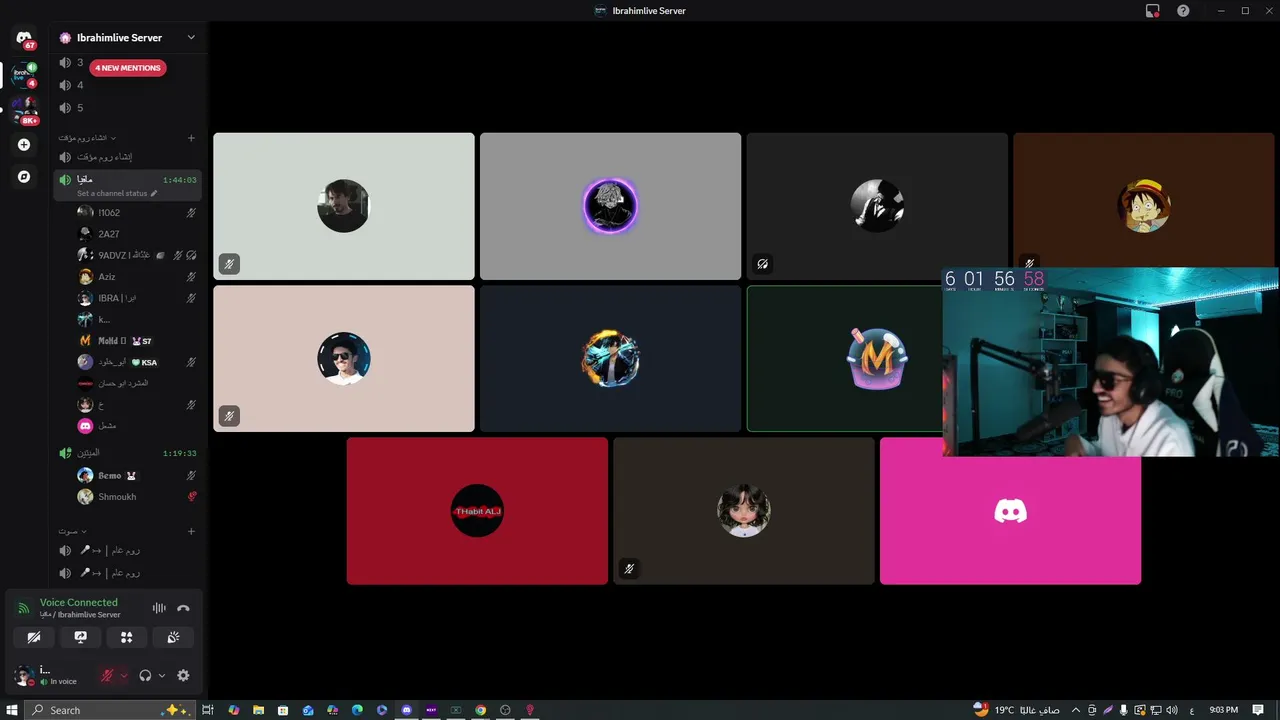Screen dimensions: 1280x720
Task: Toggle deafen headphones icon
Action: (x=145, y=676)
